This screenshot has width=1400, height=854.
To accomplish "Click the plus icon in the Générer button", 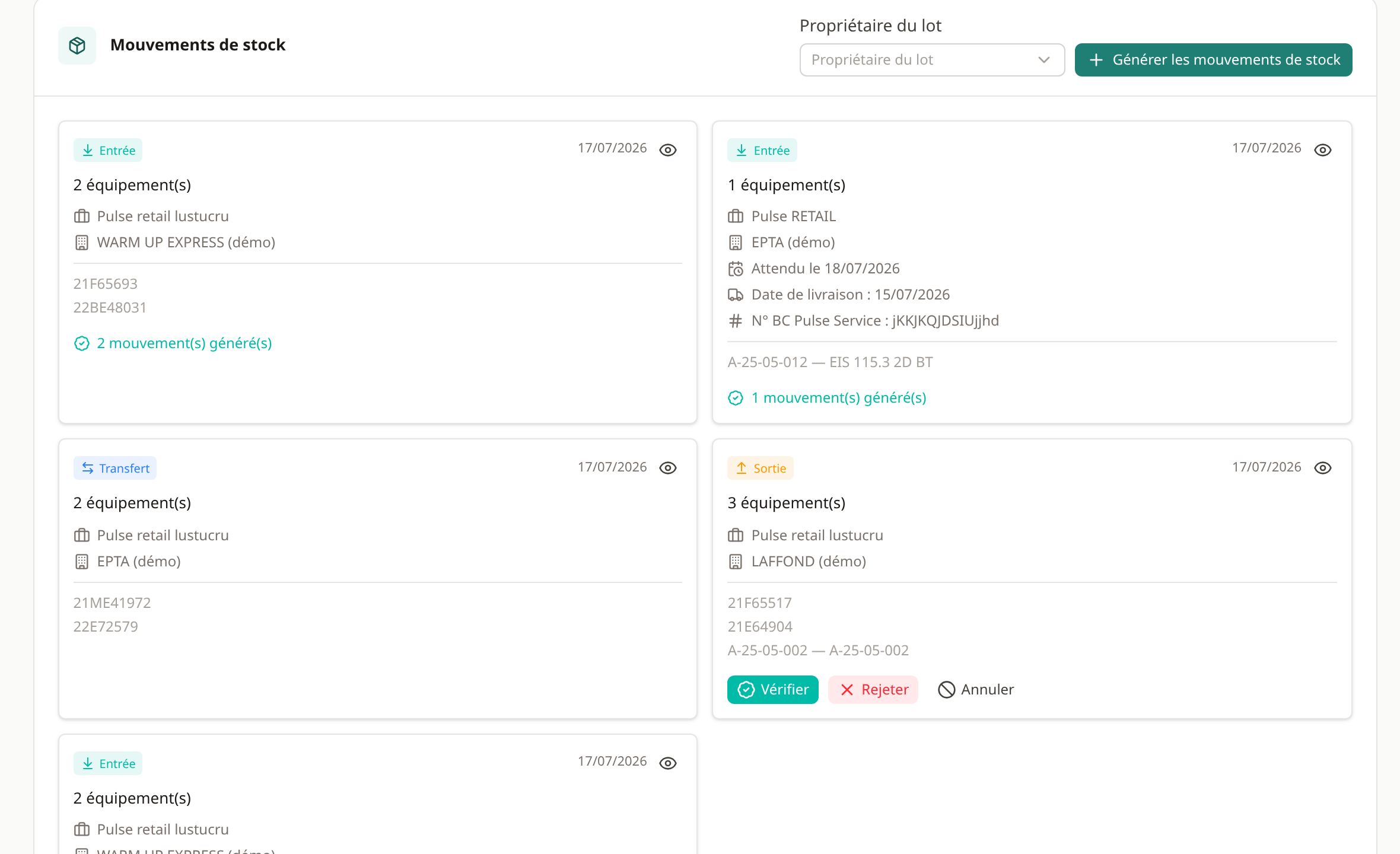I will point(1096,60).
